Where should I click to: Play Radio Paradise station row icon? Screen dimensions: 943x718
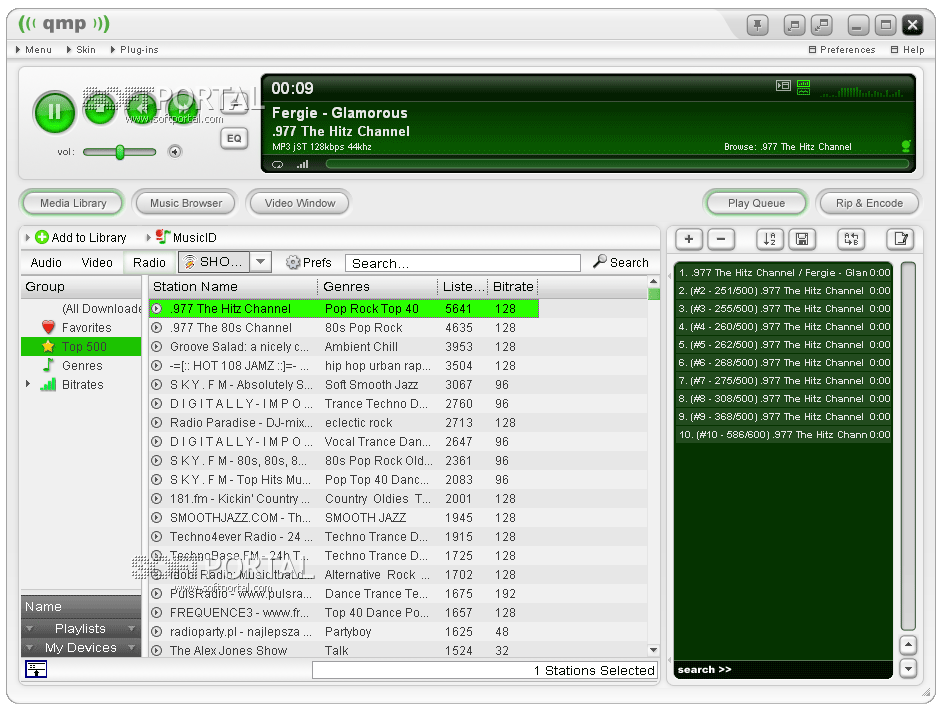pyautogui.click(x=157, y=423)
